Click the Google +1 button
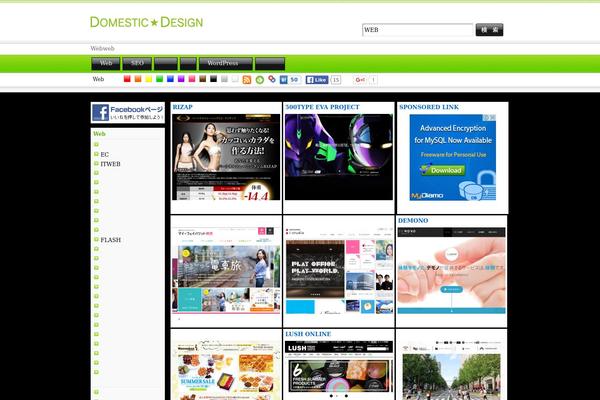 point(360,80)
